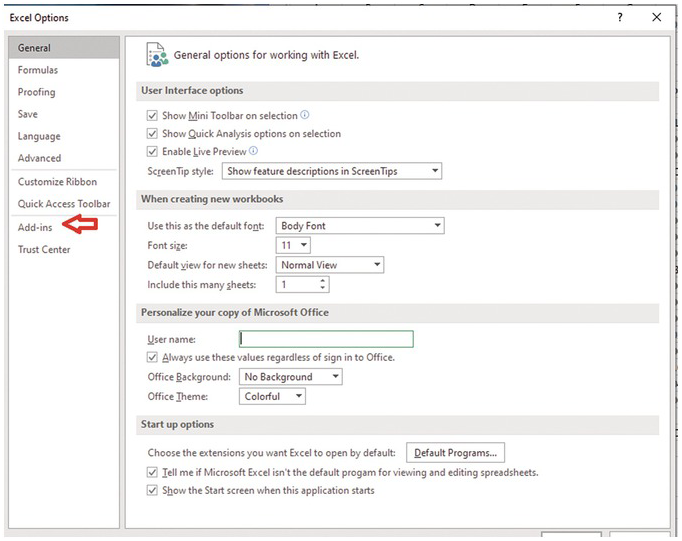This screenshot has width=682, height=541.
Task: Open the Default view for new sheets dropdown
Action: [330, 265]
